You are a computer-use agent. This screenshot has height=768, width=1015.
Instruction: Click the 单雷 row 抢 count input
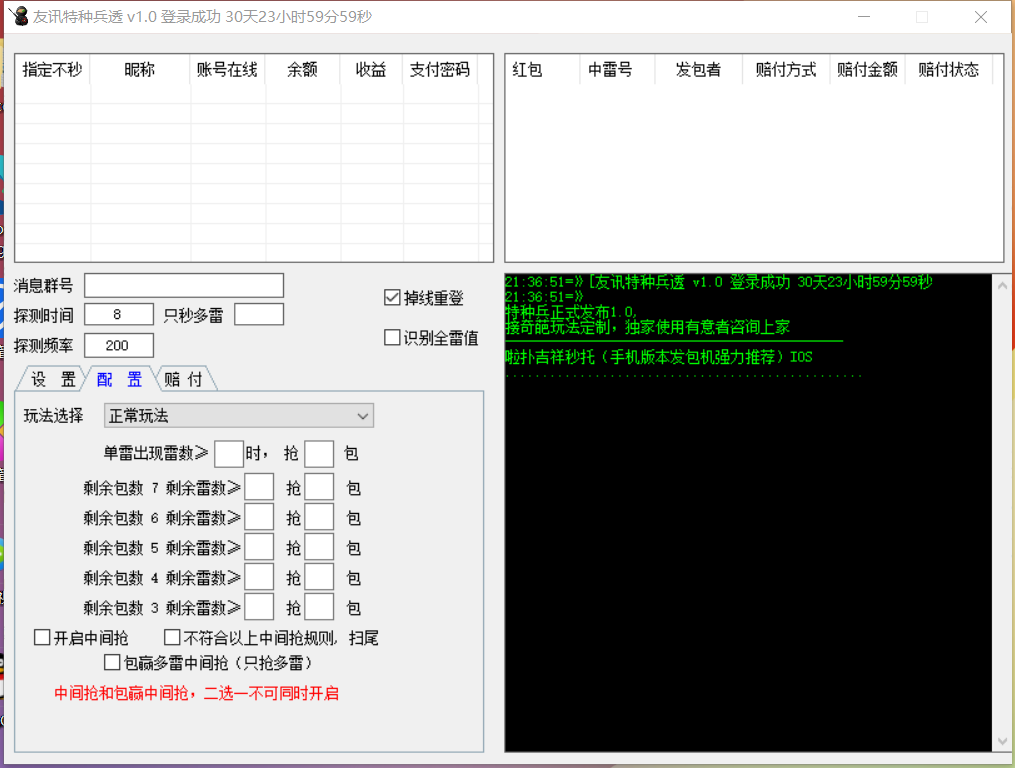click(x=319, y=454)
